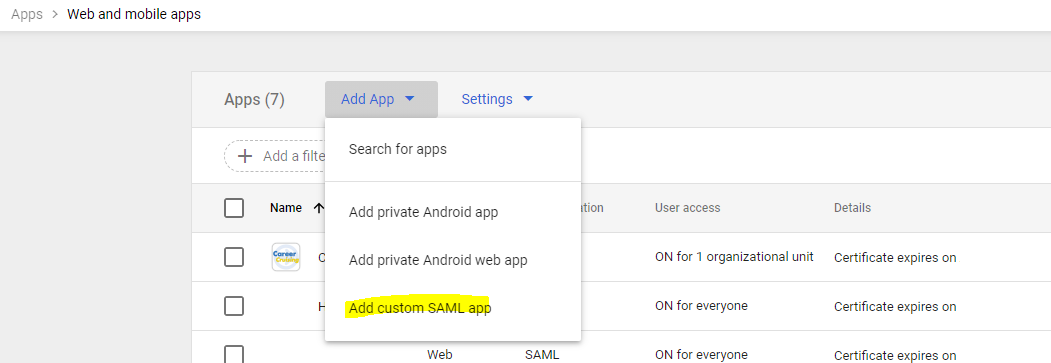Screen dimensions: 1051x363
Task: Click the Settings dropdown triangle icon
Action: click(x=528, y=99)
